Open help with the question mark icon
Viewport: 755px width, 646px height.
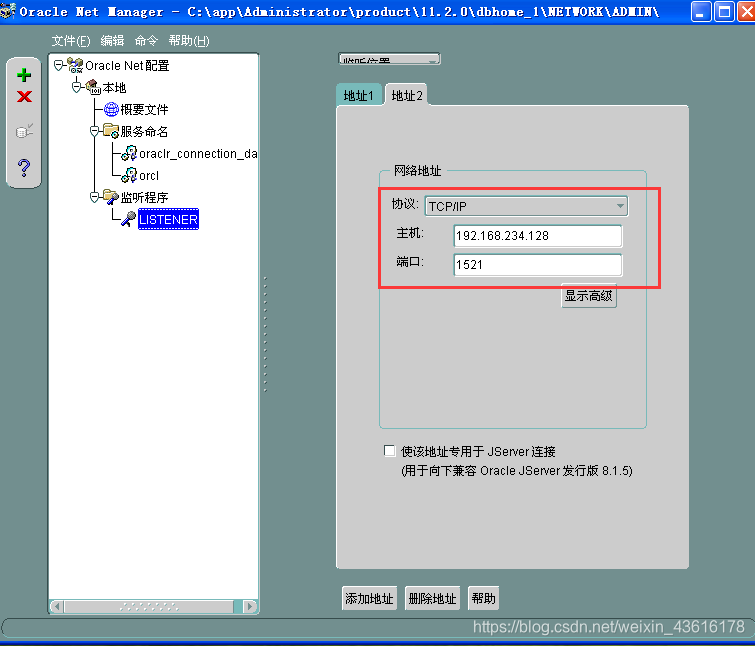point(24,167)
